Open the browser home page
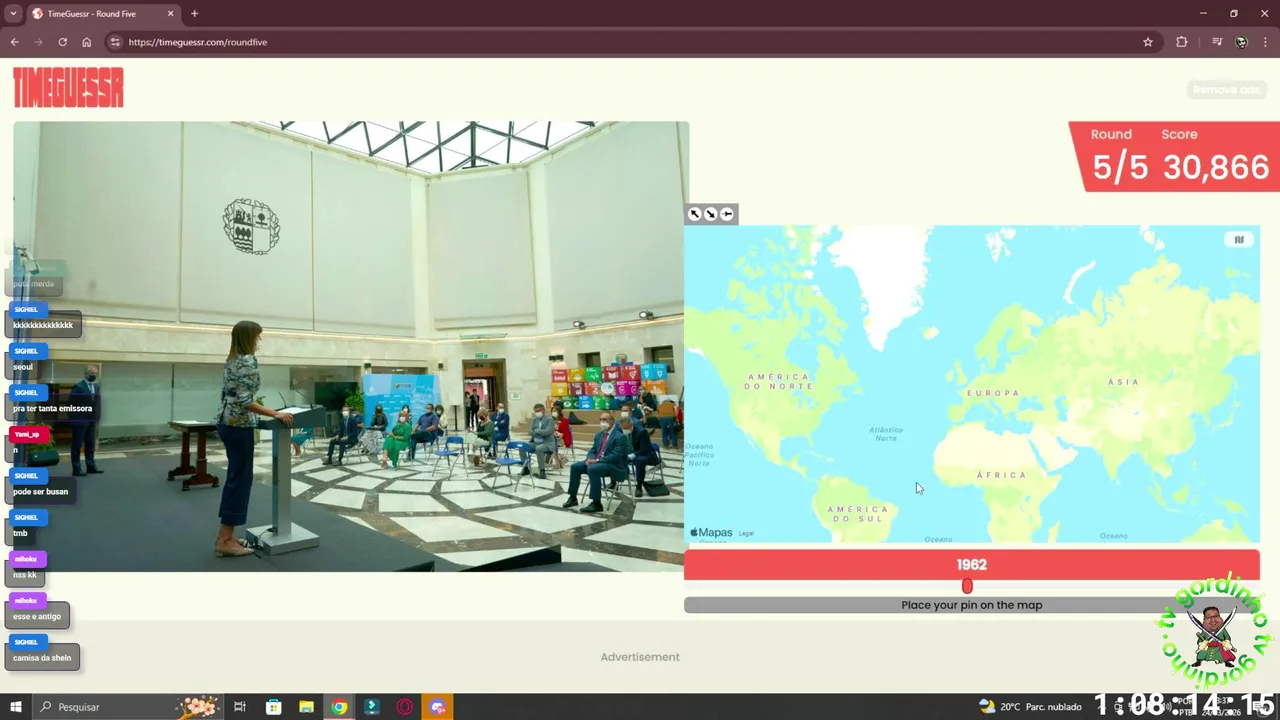The width and height of the screenshot is (1280, 720). 86,42
